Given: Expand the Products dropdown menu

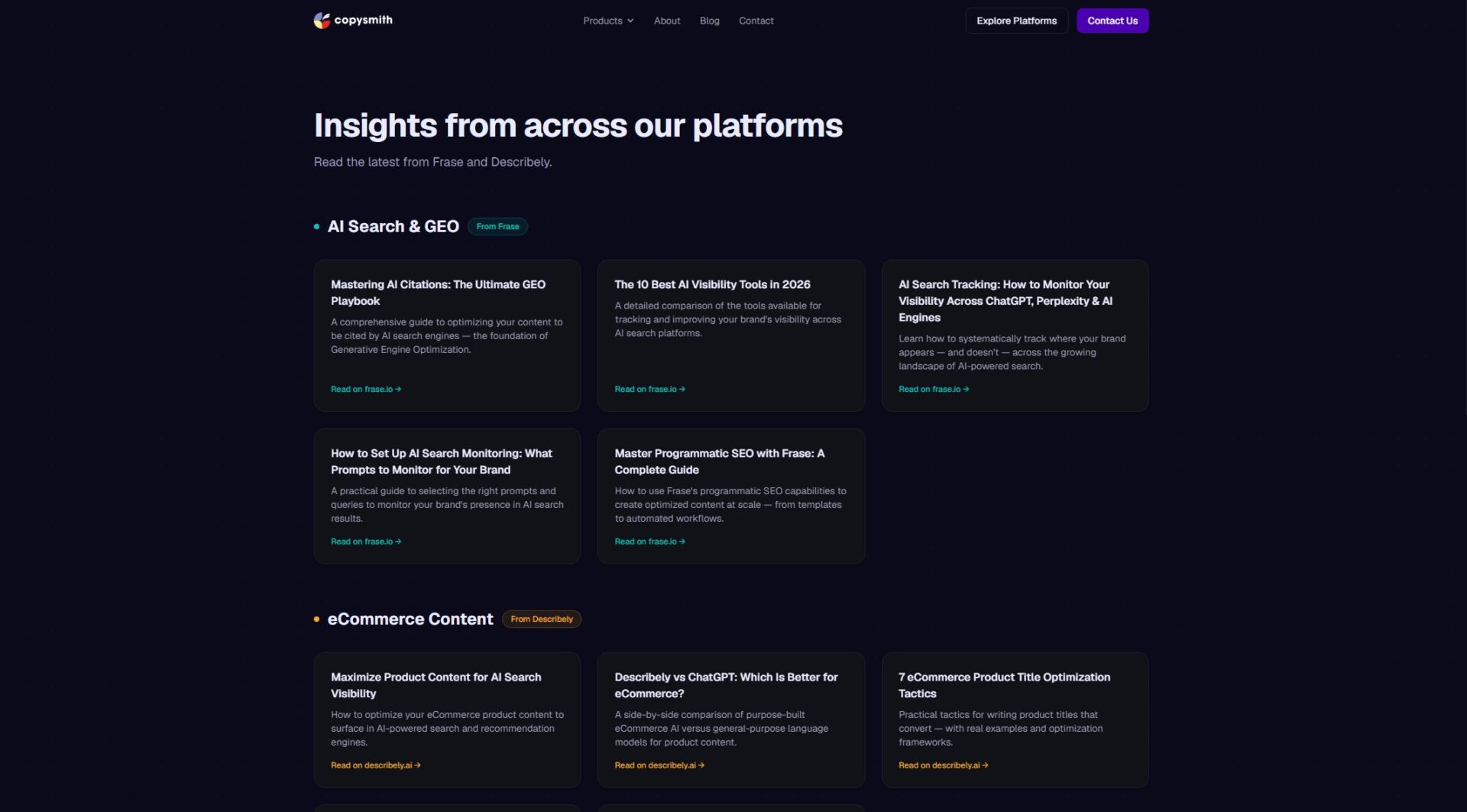Looking at the screenshot, I should pyautogui.click(x=607, y=21).
